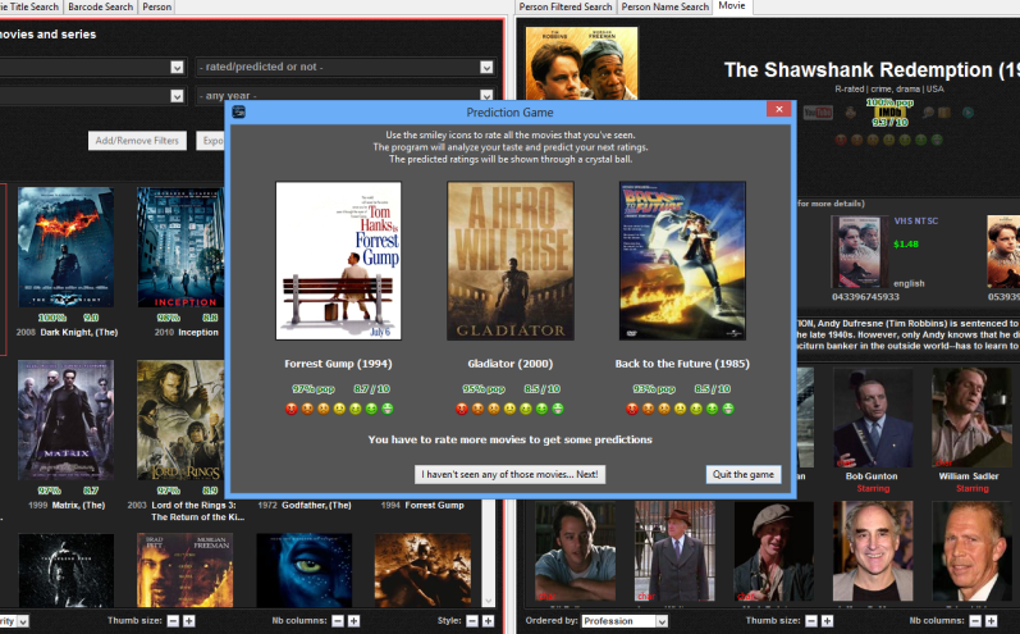This screenshot has height=634, width=1020.
Task: Increase Nb columns in the person panel
Action: (991, 621)
